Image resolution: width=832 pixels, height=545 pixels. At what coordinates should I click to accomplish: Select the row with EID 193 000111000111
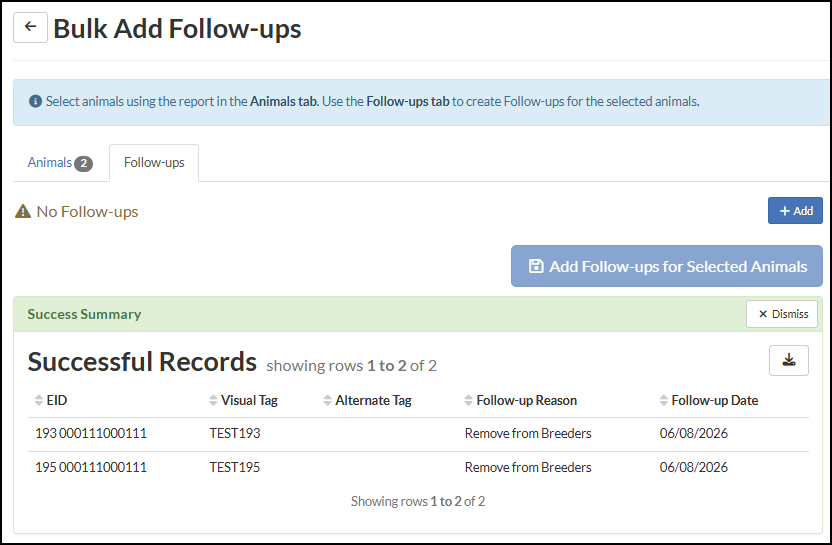pyautogui.click(x=418, y=434)
